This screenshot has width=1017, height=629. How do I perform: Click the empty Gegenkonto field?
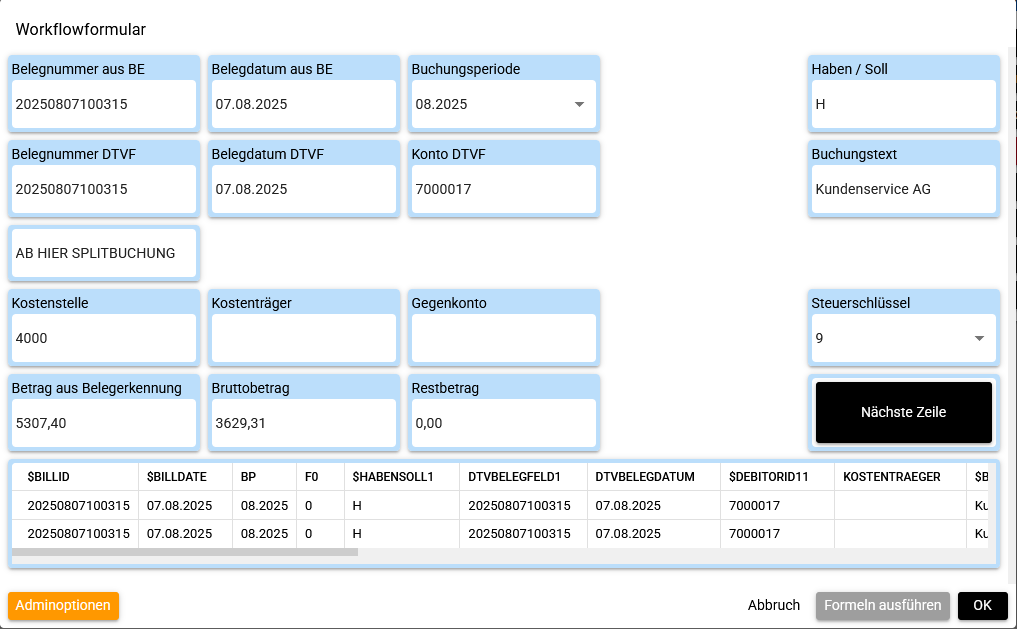tap(503, 339)
